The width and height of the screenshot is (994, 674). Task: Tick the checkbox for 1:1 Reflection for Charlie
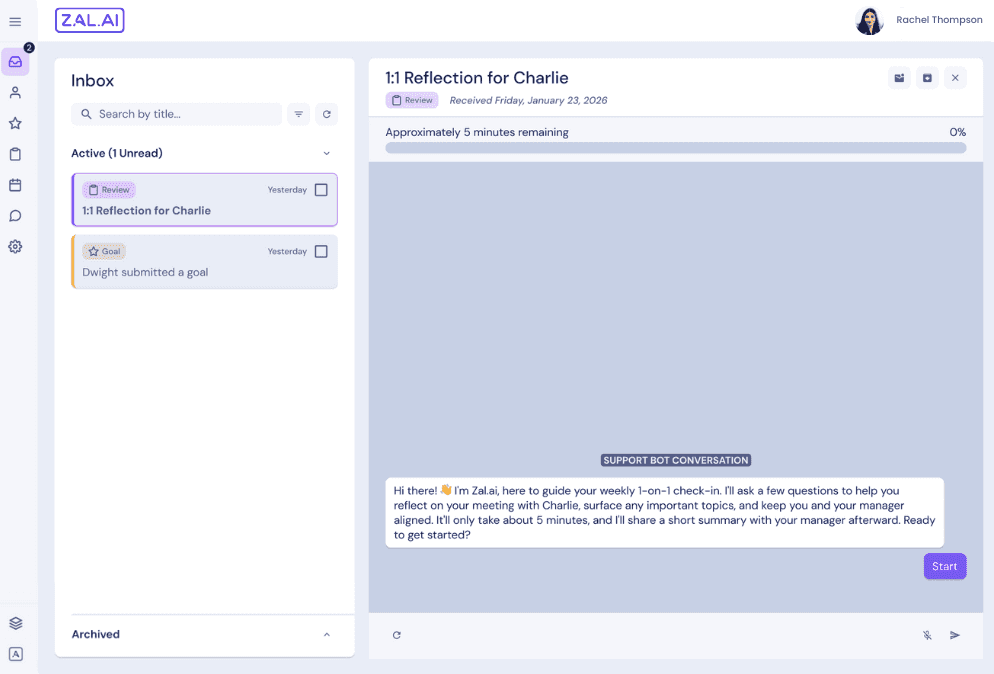(321, 190)
